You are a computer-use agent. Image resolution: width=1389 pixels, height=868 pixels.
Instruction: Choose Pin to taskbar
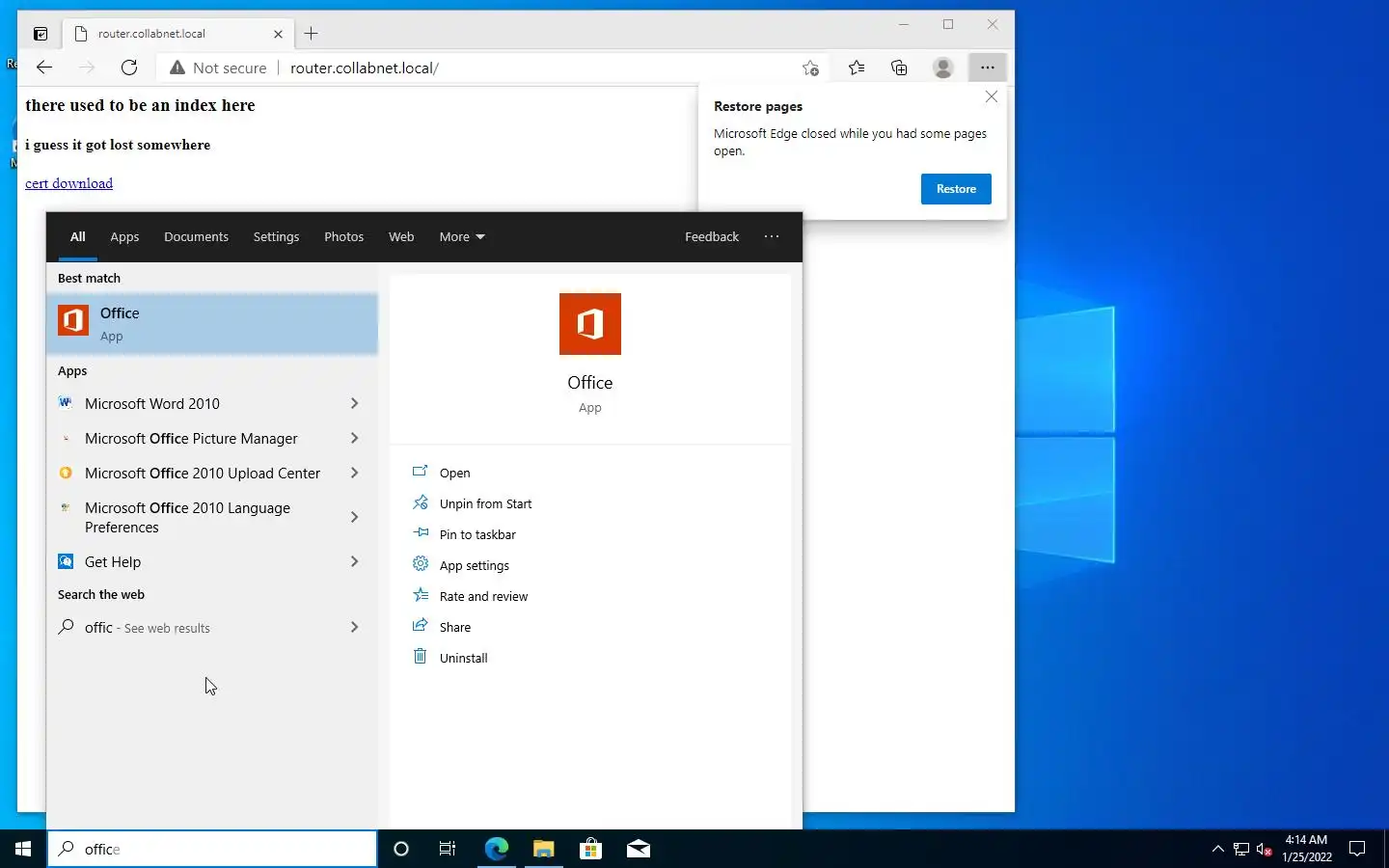coord(477,534)
